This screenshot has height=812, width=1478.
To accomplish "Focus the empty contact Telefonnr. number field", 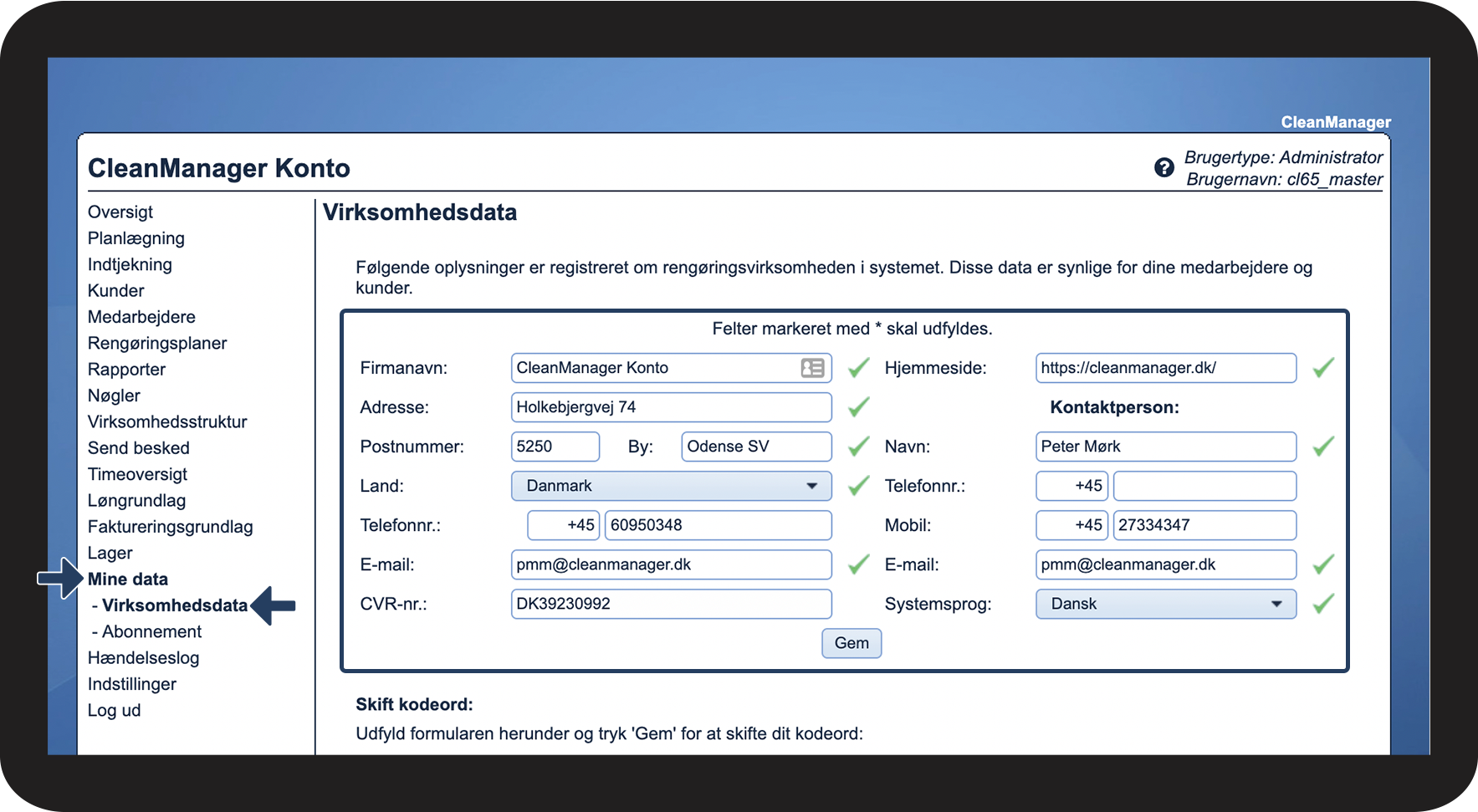I will tap(1204, 486).
